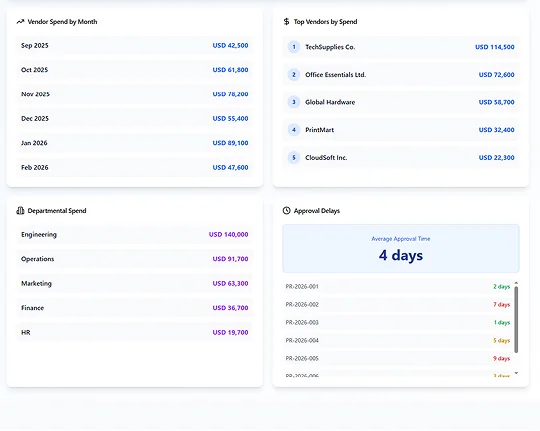
Task: Click the USD 42,500 amount
Action: click(x=230, y=45)
